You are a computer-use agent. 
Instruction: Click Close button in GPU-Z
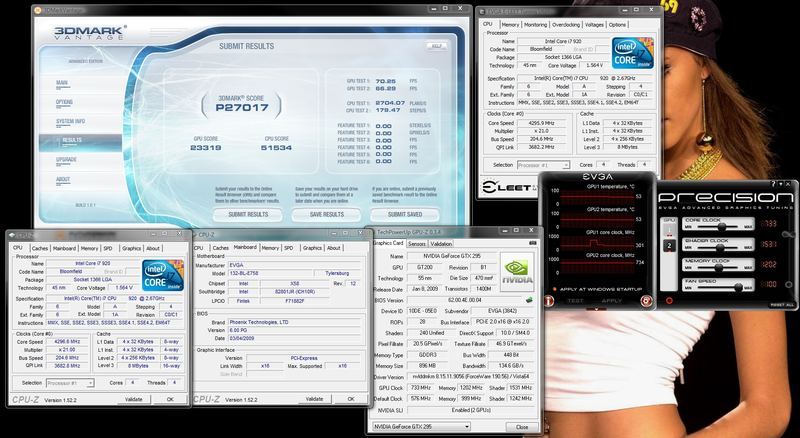point(522,427)
